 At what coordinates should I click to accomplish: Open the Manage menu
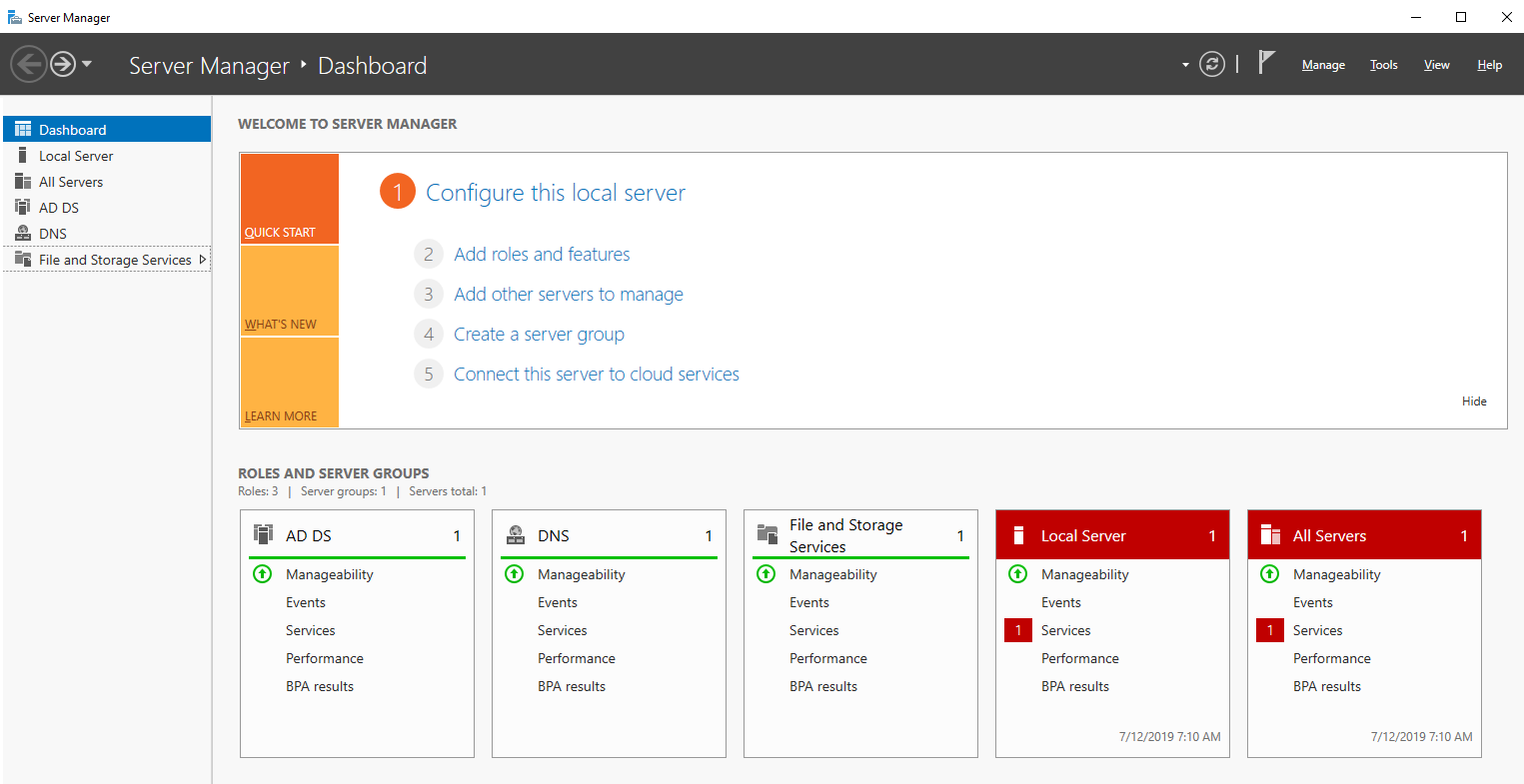pos(1323,65)
